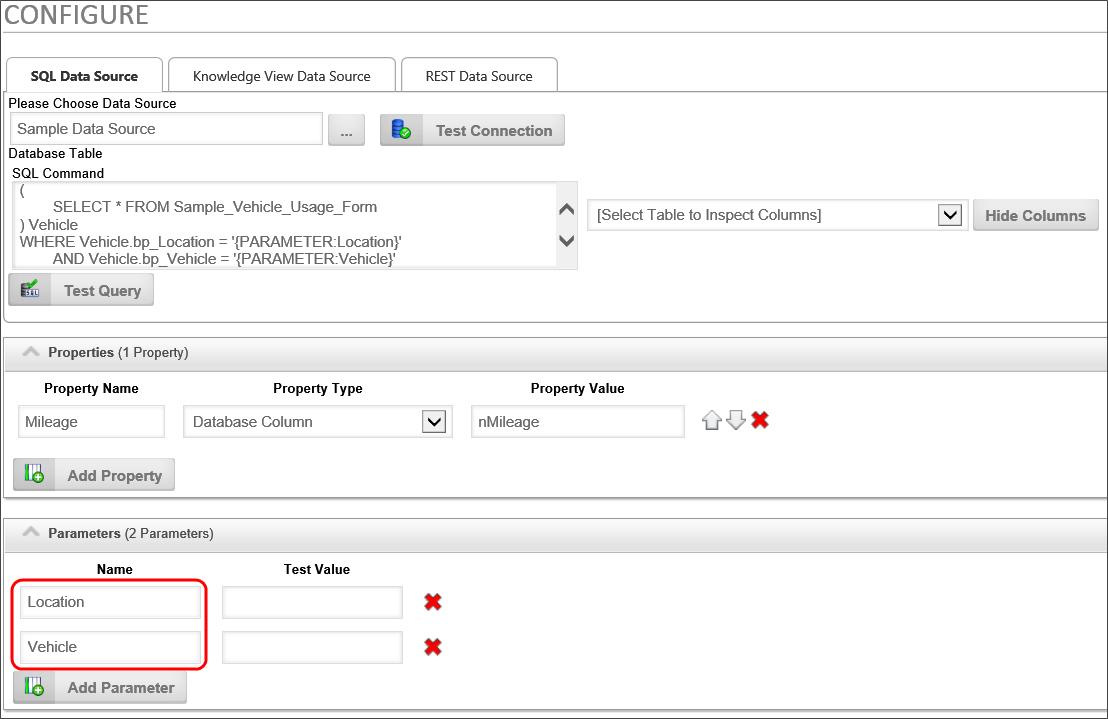Switch to Knowledge View Data Source tab
Image resolution: width=1108 pixels, height=719 pixels.
pyautogui.click(x=281, y=76)
